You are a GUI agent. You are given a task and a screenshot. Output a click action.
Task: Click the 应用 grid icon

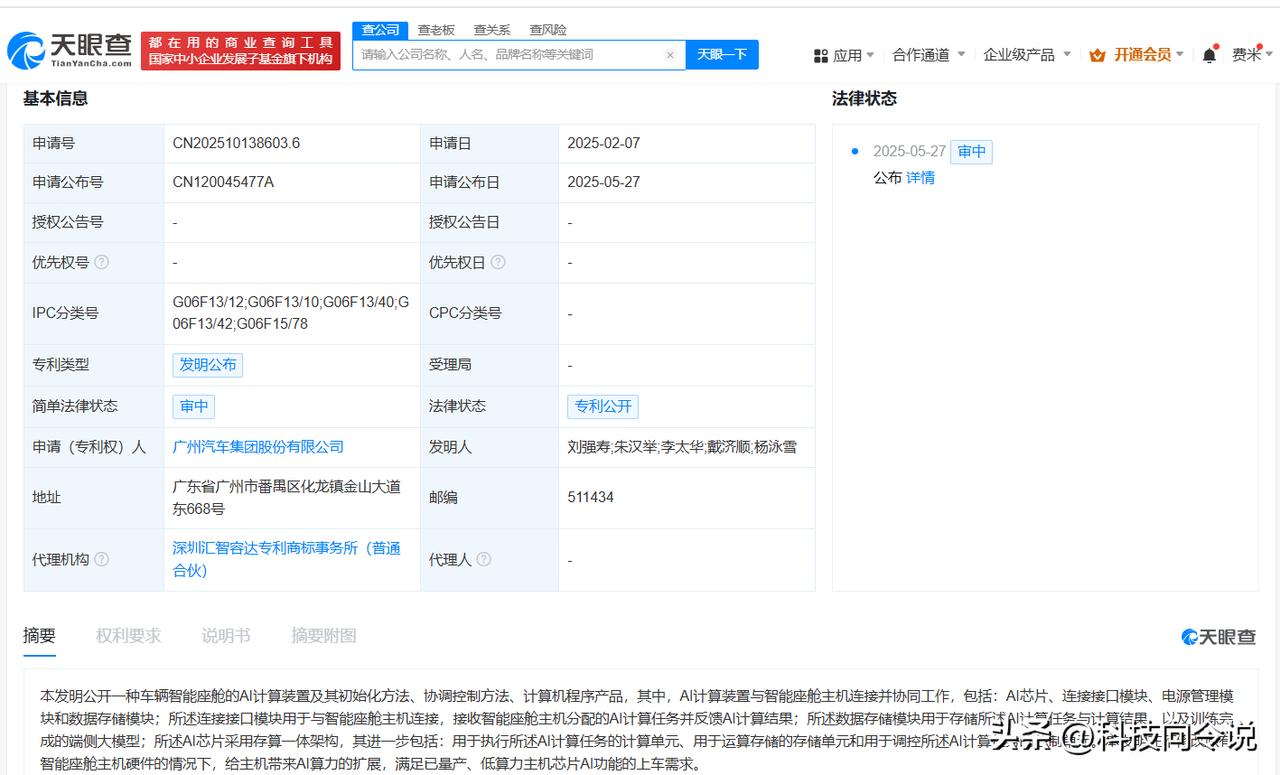click(821, 56)
